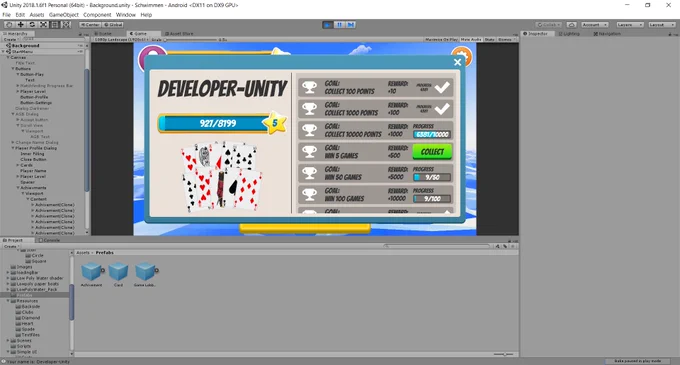Expand the Change Name Dialog node

pyautogui.click(x=13, y=142)
